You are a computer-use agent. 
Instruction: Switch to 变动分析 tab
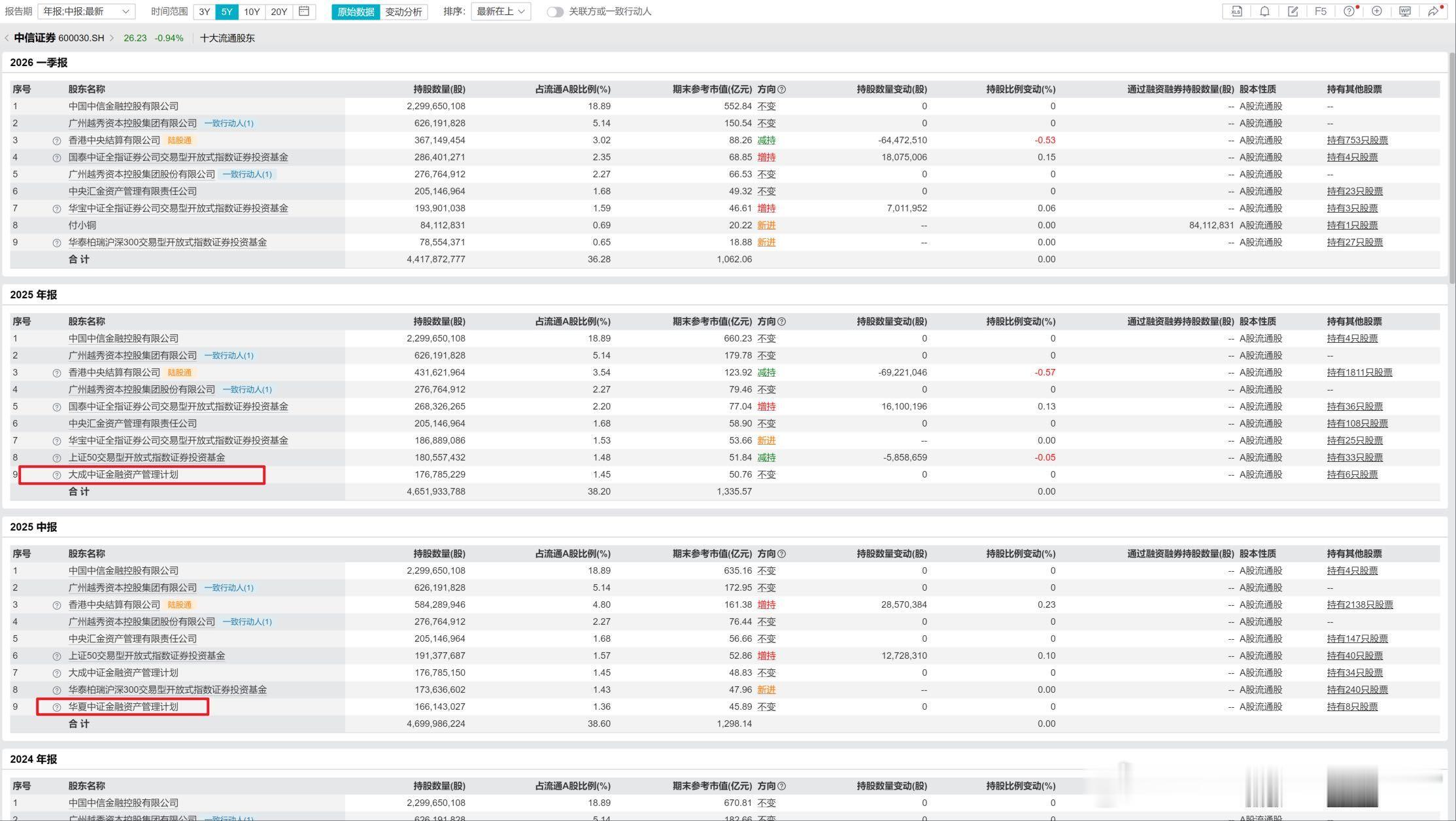pos(403,12)
